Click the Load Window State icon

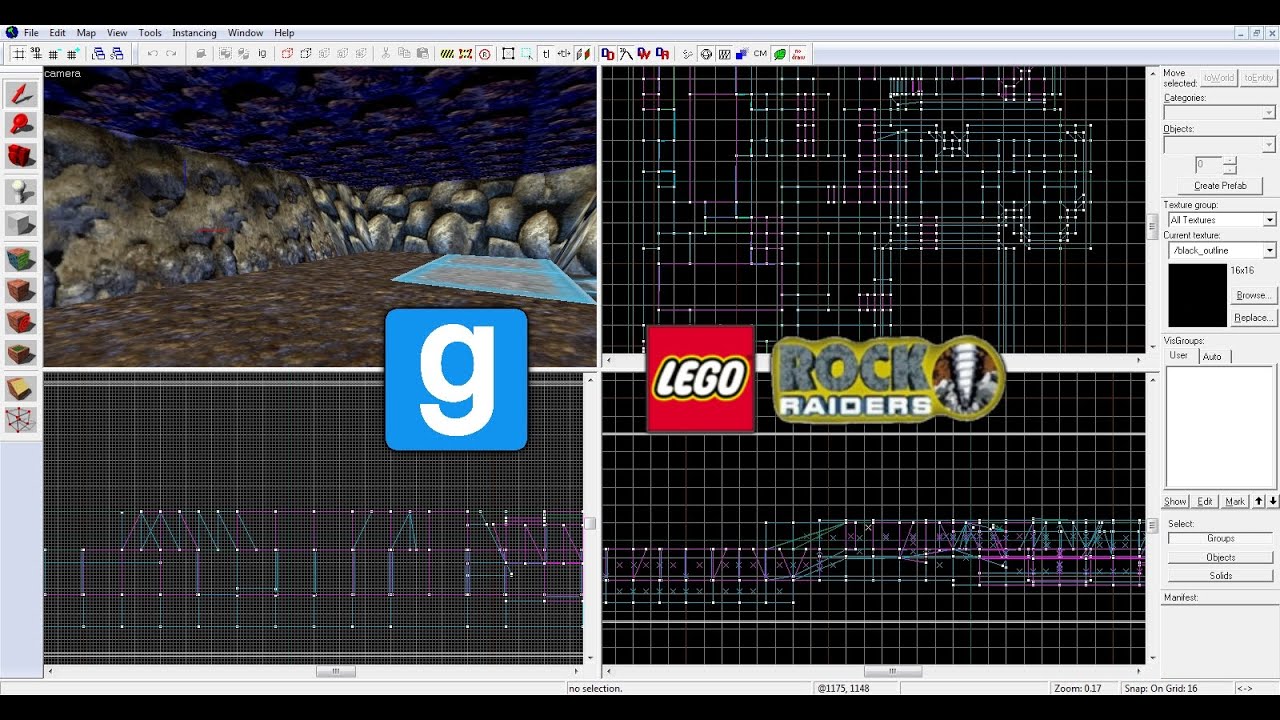tap(97, 53)
